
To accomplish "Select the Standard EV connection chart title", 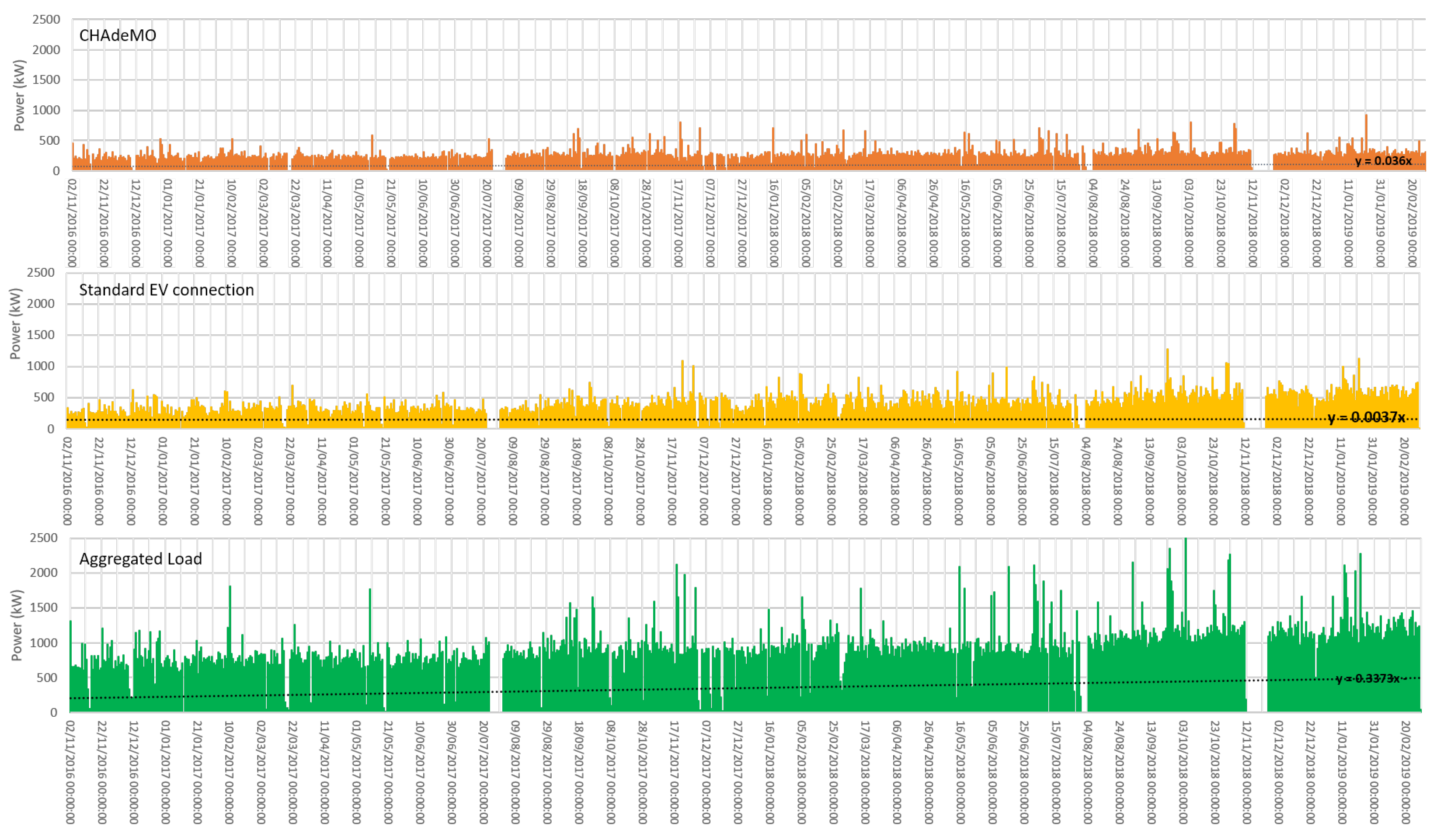I will tap(166, 290).
